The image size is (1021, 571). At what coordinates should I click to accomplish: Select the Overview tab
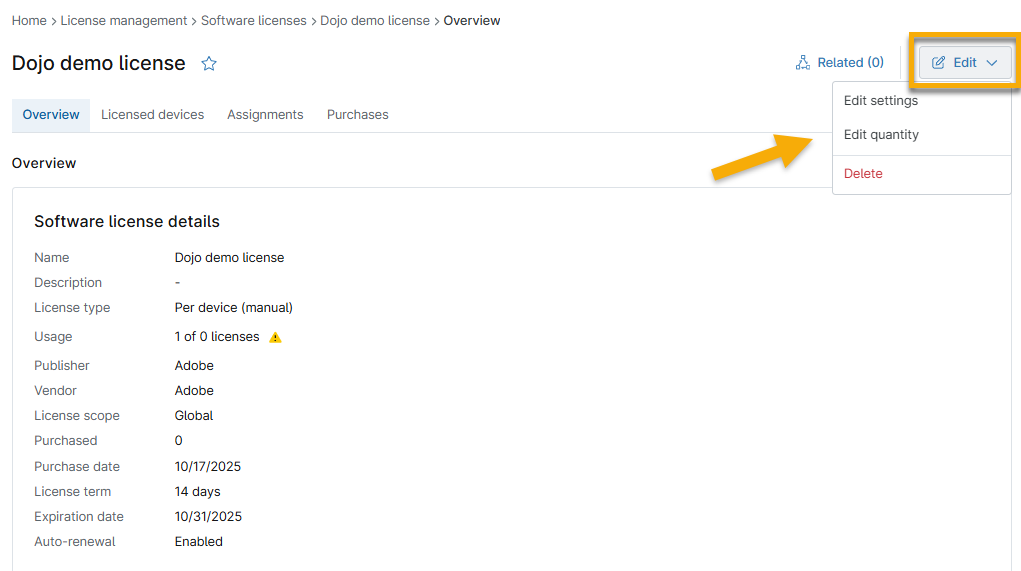coord(51,115)
